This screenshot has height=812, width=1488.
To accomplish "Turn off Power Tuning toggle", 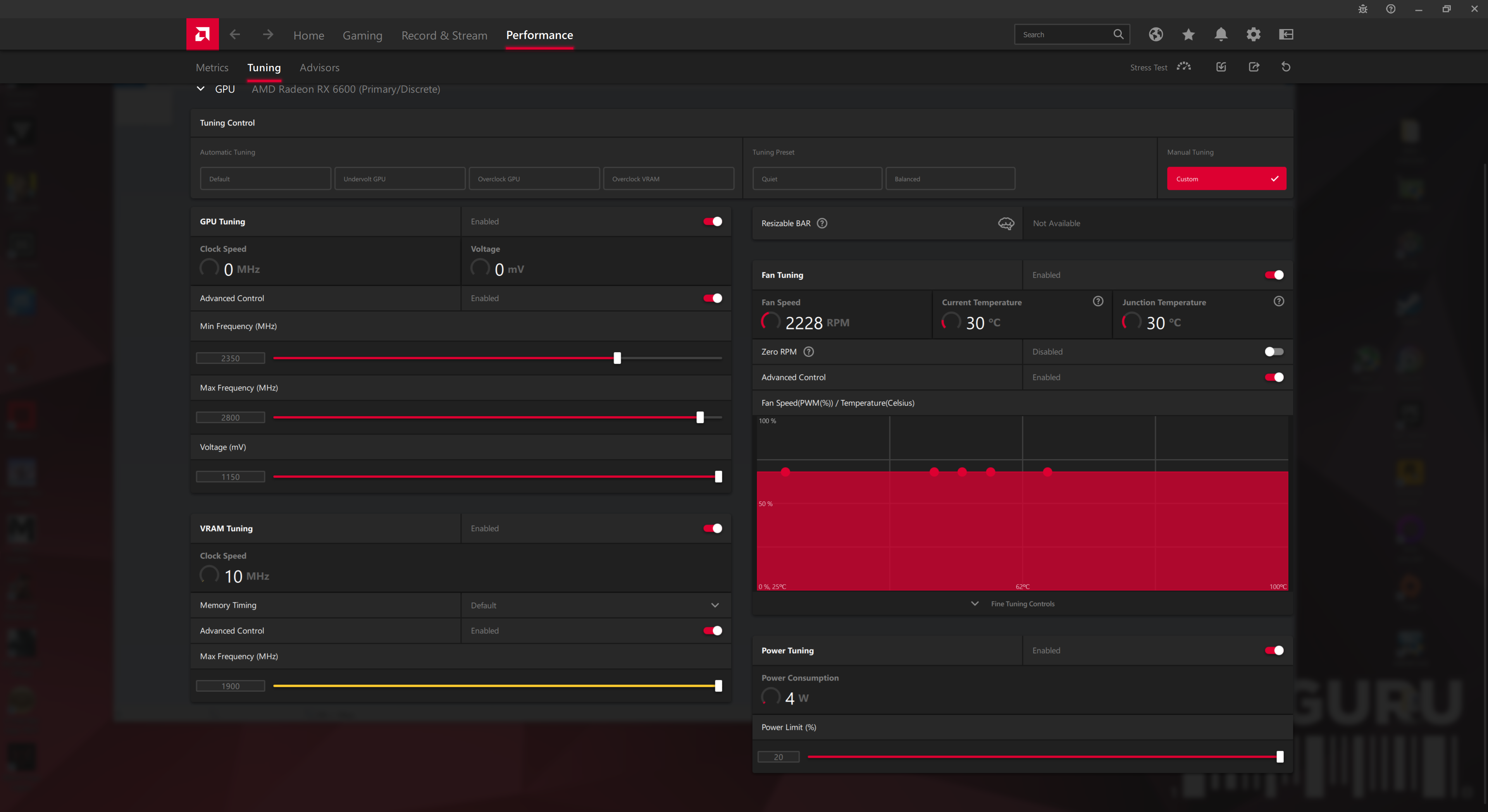I will coord(1274,650).
